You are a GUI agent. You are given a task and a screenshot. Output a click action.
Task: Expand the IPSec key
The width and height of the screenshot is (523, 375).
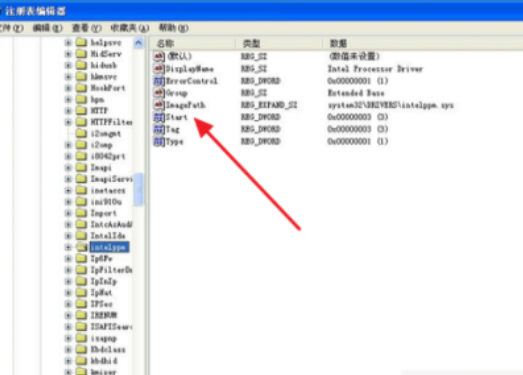68,304
